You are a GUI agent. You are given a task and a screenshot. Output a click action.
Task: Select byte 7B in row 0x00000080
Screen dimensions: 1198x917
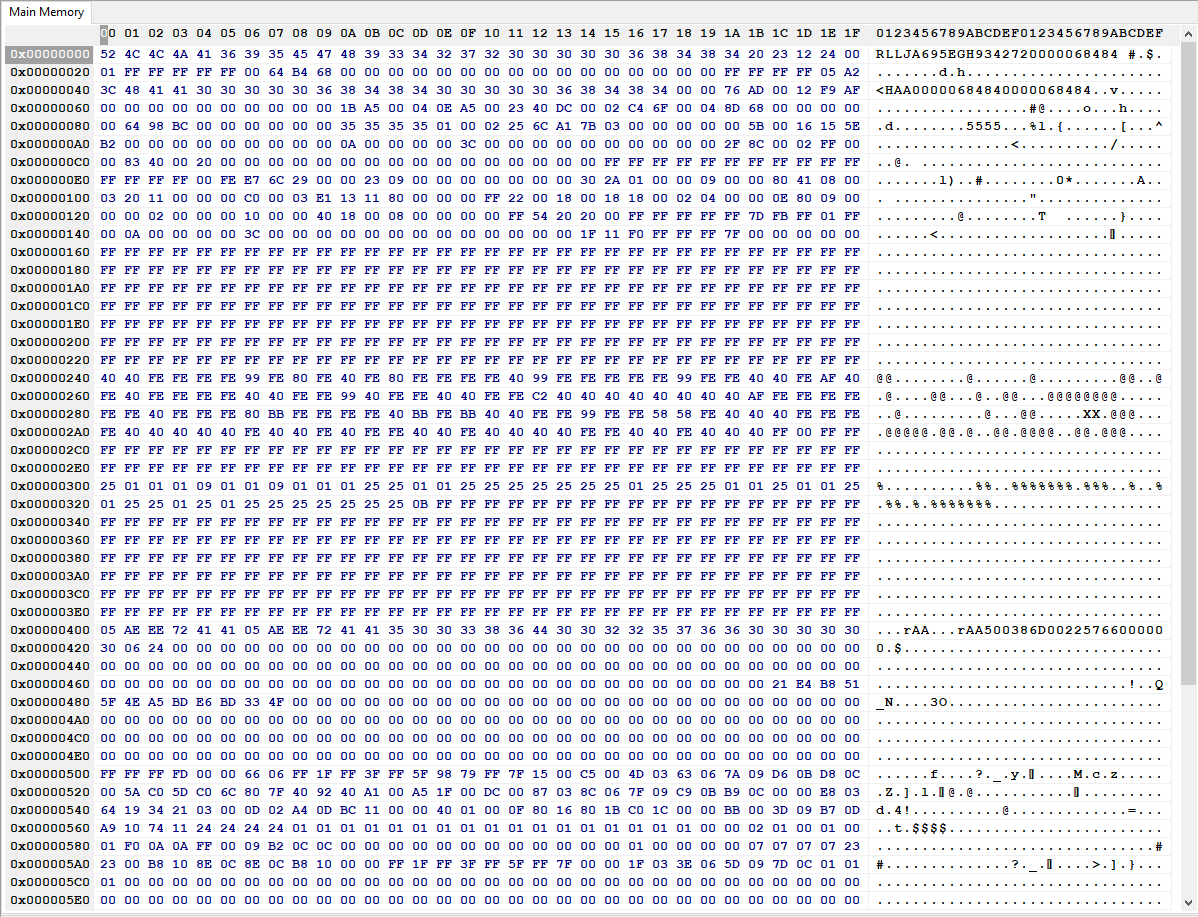pyautogui.click(x=588, y=126)
